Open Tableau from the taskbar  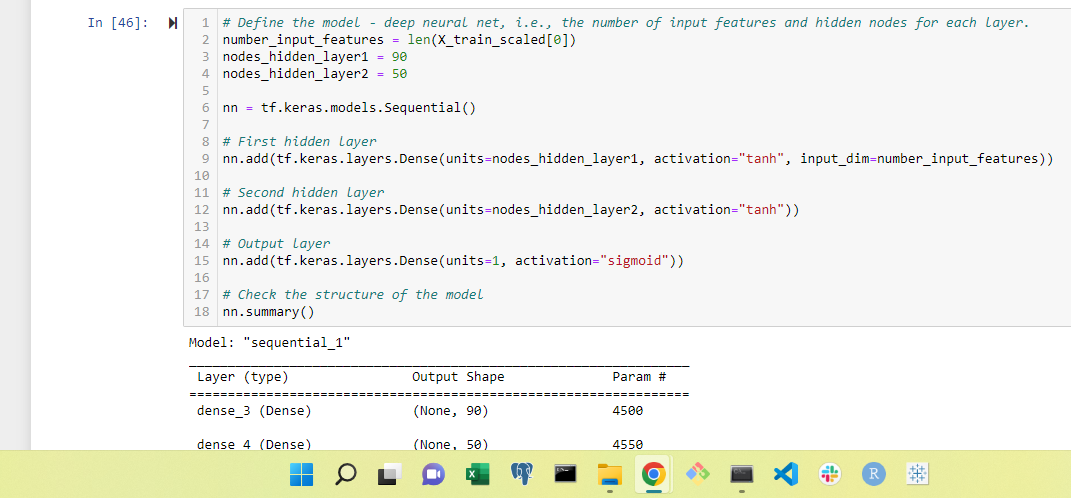(x=917, y=473)
